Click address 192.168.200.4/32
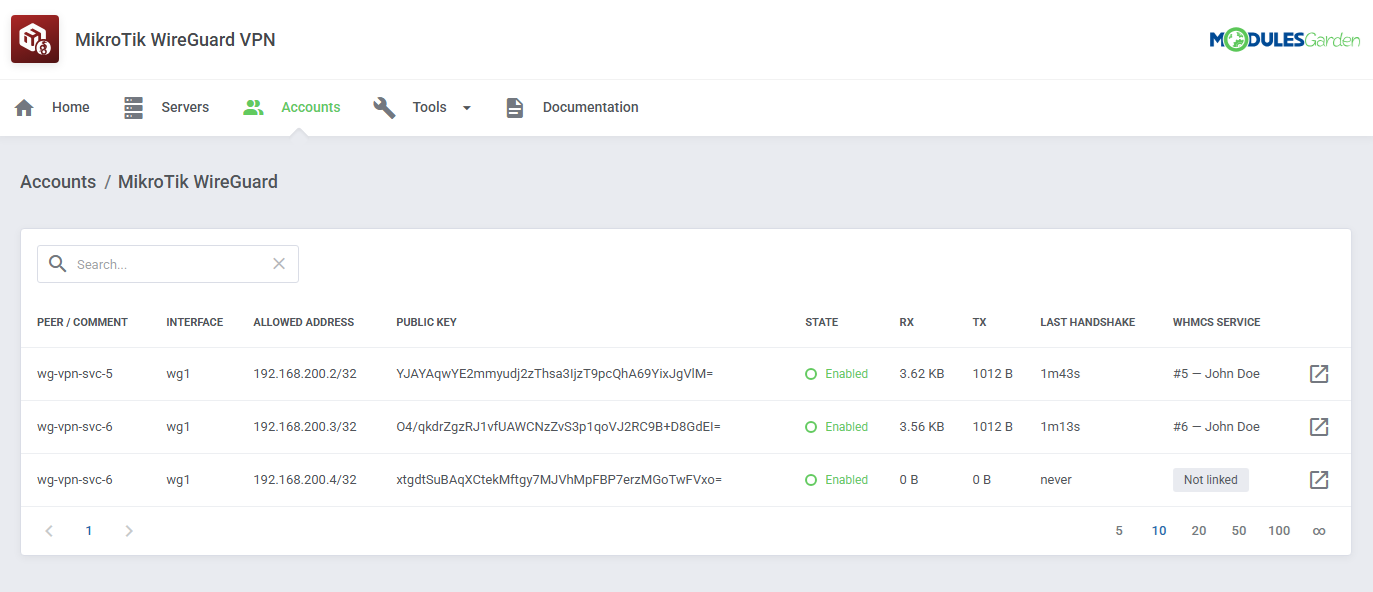The image size is (1373, 592). coord(305,480)
